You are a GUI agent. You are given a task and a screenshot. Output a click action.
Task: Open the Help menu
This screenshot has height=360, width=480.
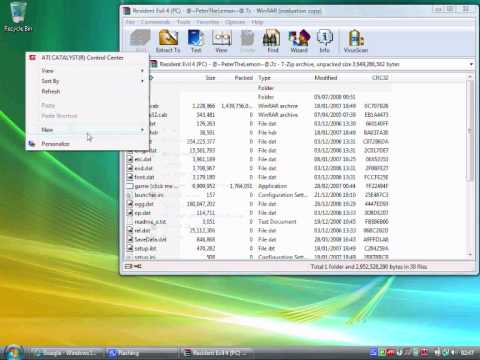(x=257, y=22)
